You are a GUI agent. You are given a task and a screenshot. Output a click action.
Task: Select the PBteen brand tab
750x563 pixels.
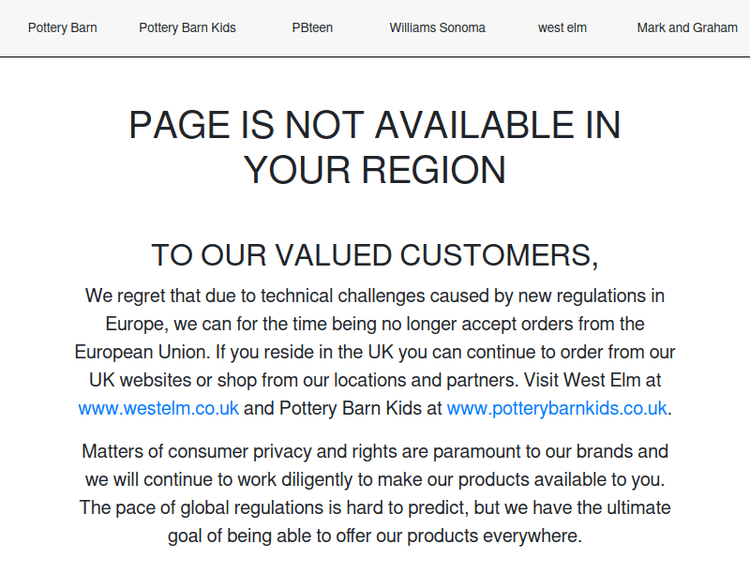click(312, 28)
